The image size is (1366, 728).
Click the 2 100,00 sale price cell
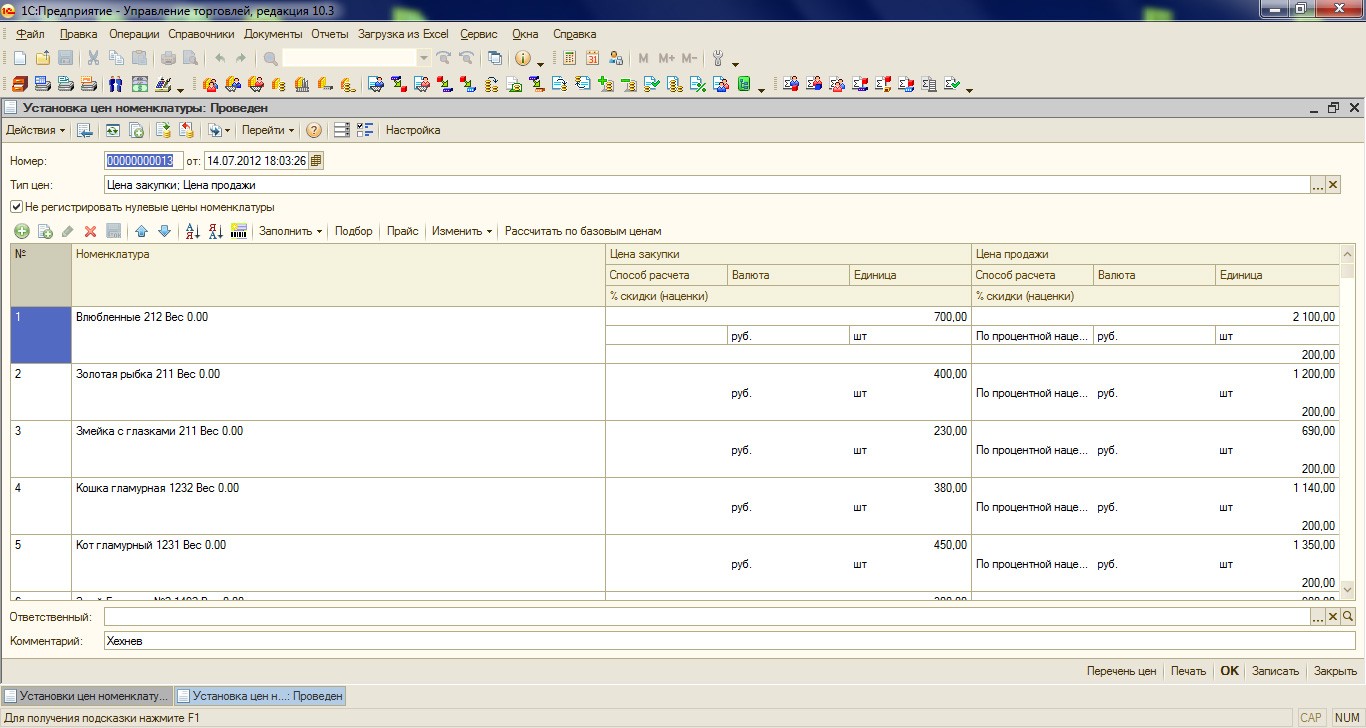click(1155, 317)
